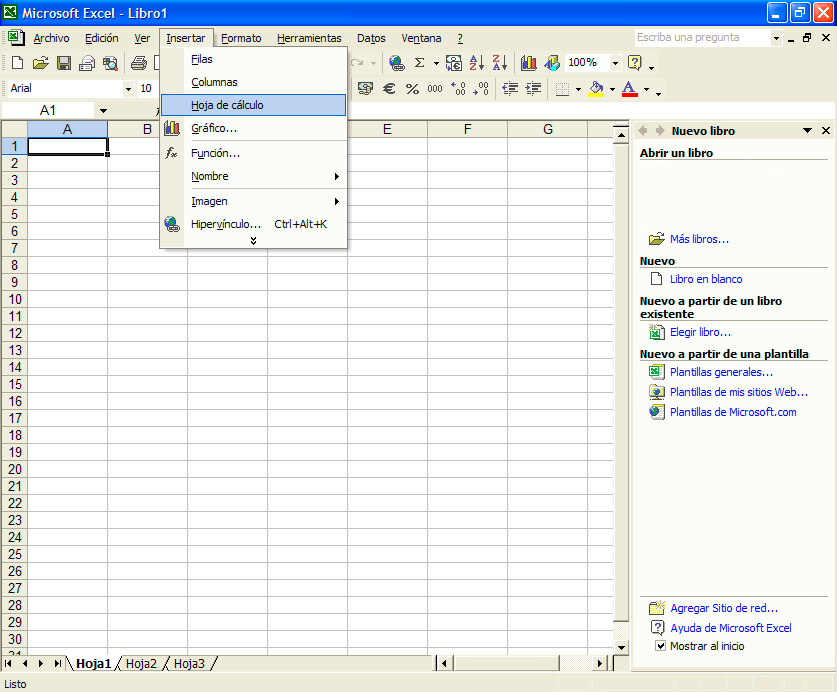The height and width of the screenshot is (692, 837).
Task: Create a new blank workbook from toolbar
Action: [x=17, y=63]
